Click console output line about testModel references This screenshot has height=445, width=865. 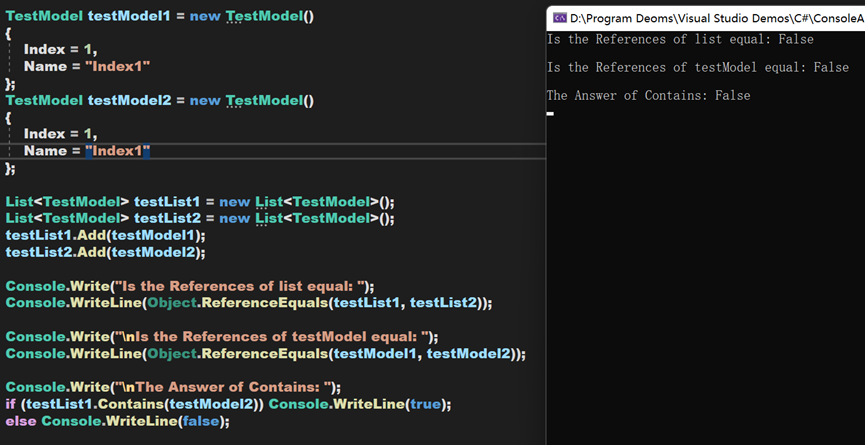697,68
